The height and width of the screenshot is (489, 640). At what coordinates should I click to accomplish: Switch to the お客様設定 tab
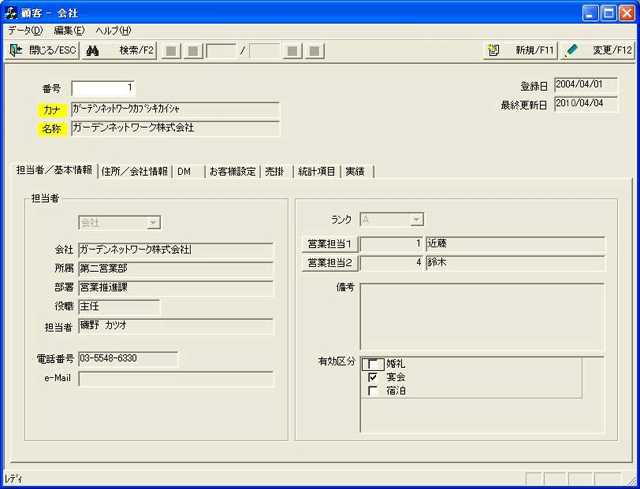click(x=231, y=171)
